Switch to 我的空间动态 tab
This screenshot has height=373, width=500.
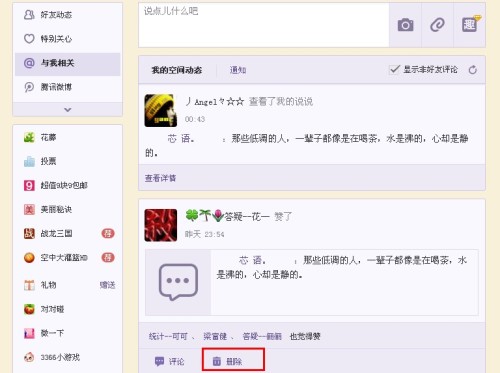[177, 70]
